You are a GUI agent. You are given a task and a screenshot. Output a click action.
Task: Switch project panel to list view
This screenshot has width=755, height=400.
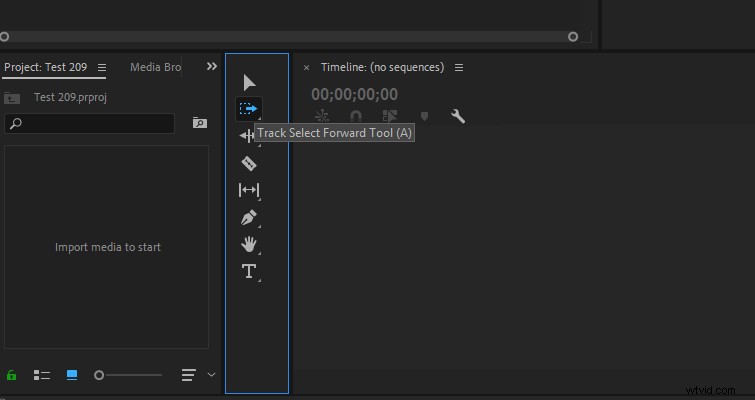pyautogui.click(x=42, y=375)
